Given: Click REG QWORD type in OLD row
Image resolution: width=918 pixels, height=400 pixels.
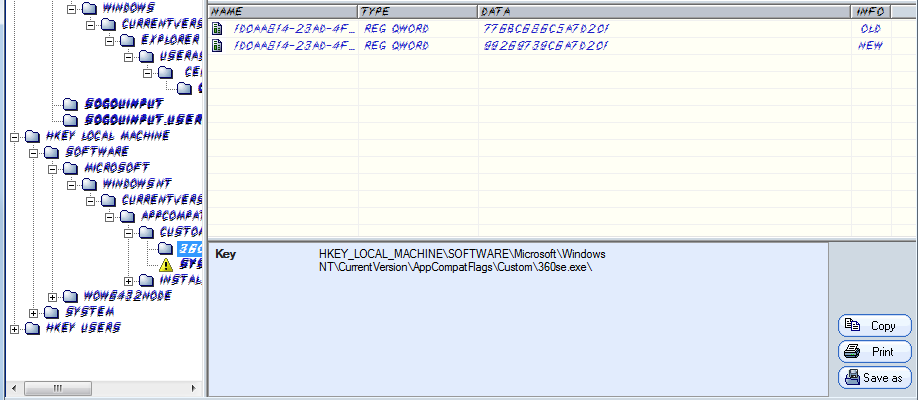Looking at the screenshot, I should pyautogui.click(x=396, y=28).
